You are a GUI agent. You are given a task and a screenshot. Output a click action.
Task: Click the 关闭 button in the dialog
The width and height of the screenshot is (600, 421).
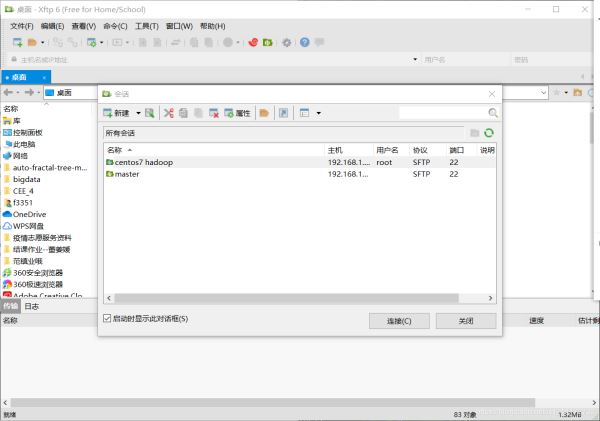pos(465,321)
